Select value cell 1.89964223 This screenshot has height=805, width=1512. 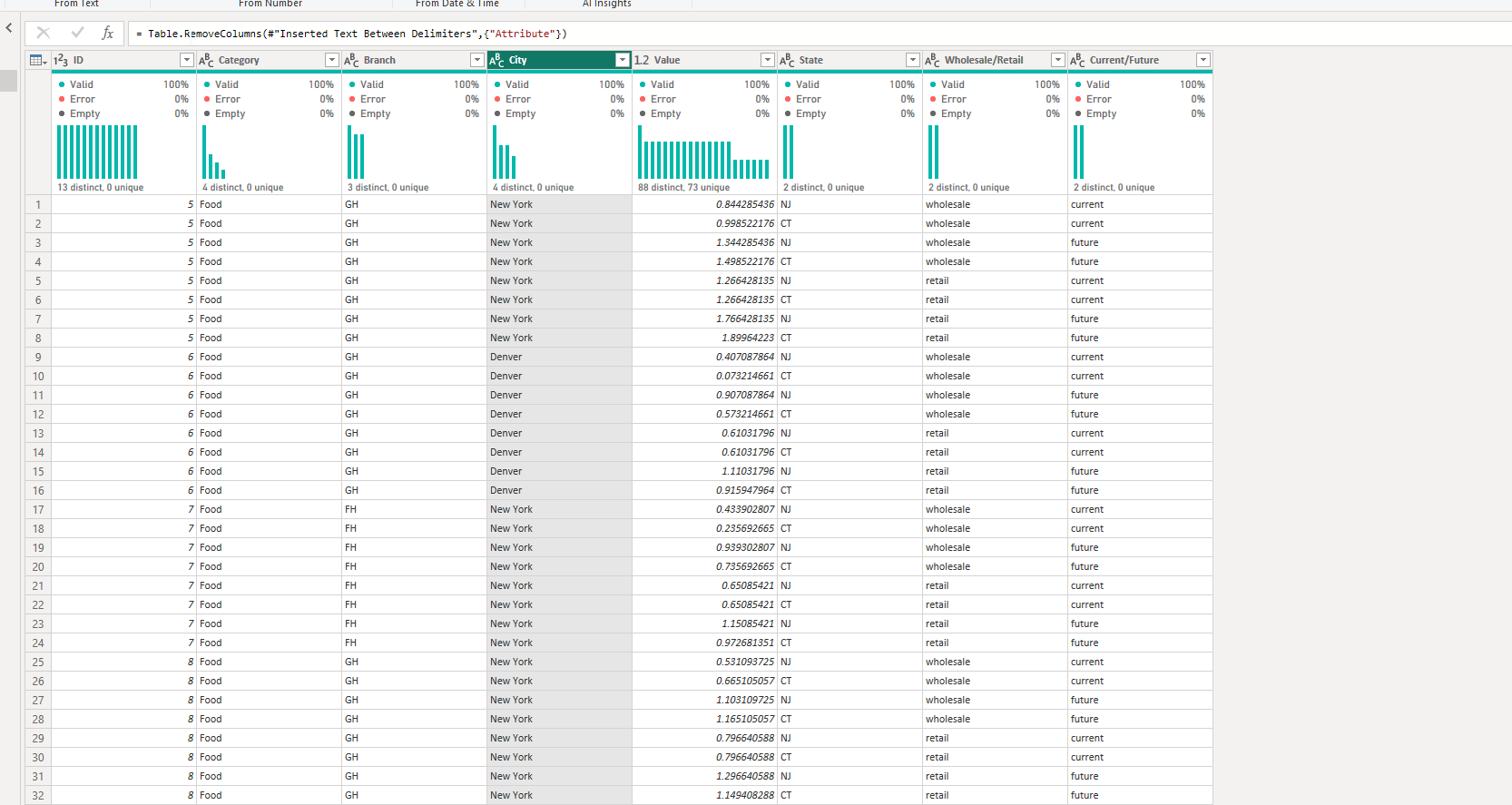pos(704,338)
